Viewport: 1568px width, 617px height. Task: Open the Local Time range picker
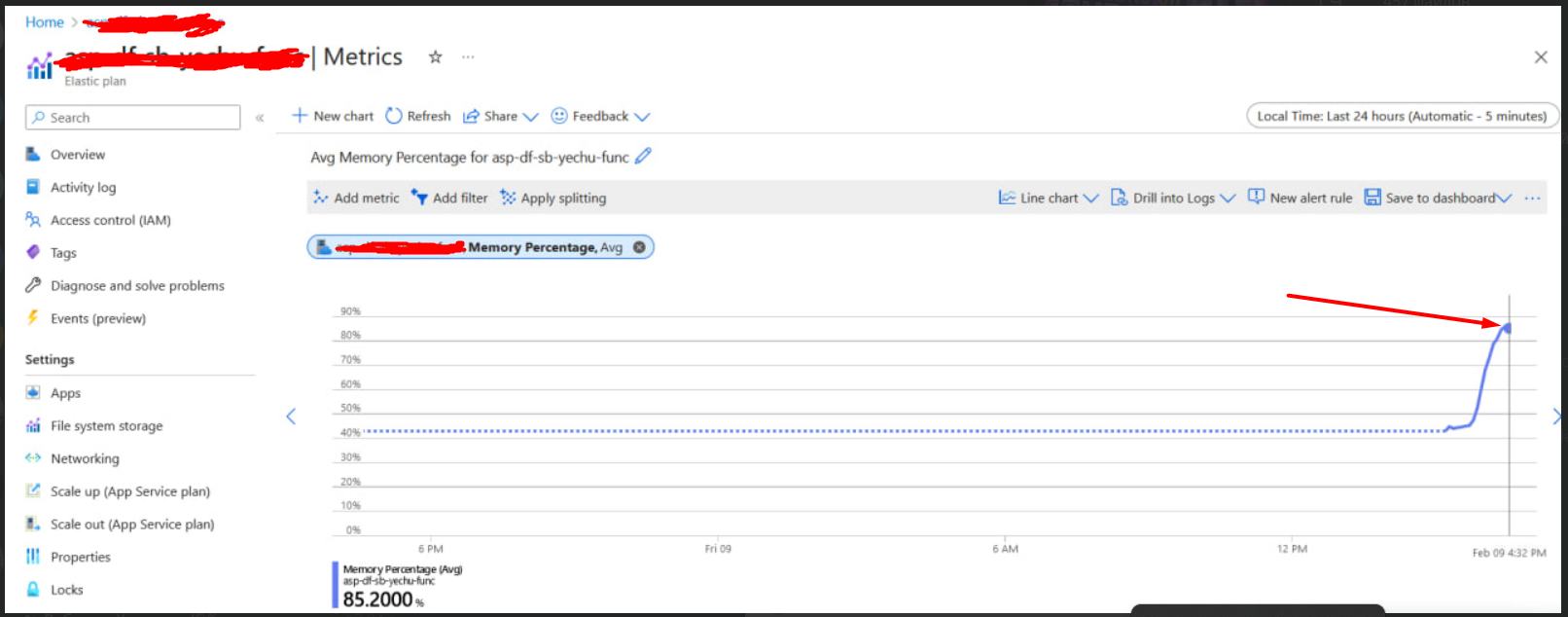click(x=1402, y=116)
